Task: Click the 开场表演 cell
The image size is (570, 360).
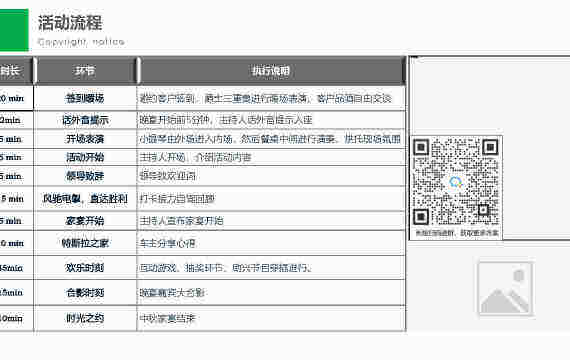Action: click(85, 139)
